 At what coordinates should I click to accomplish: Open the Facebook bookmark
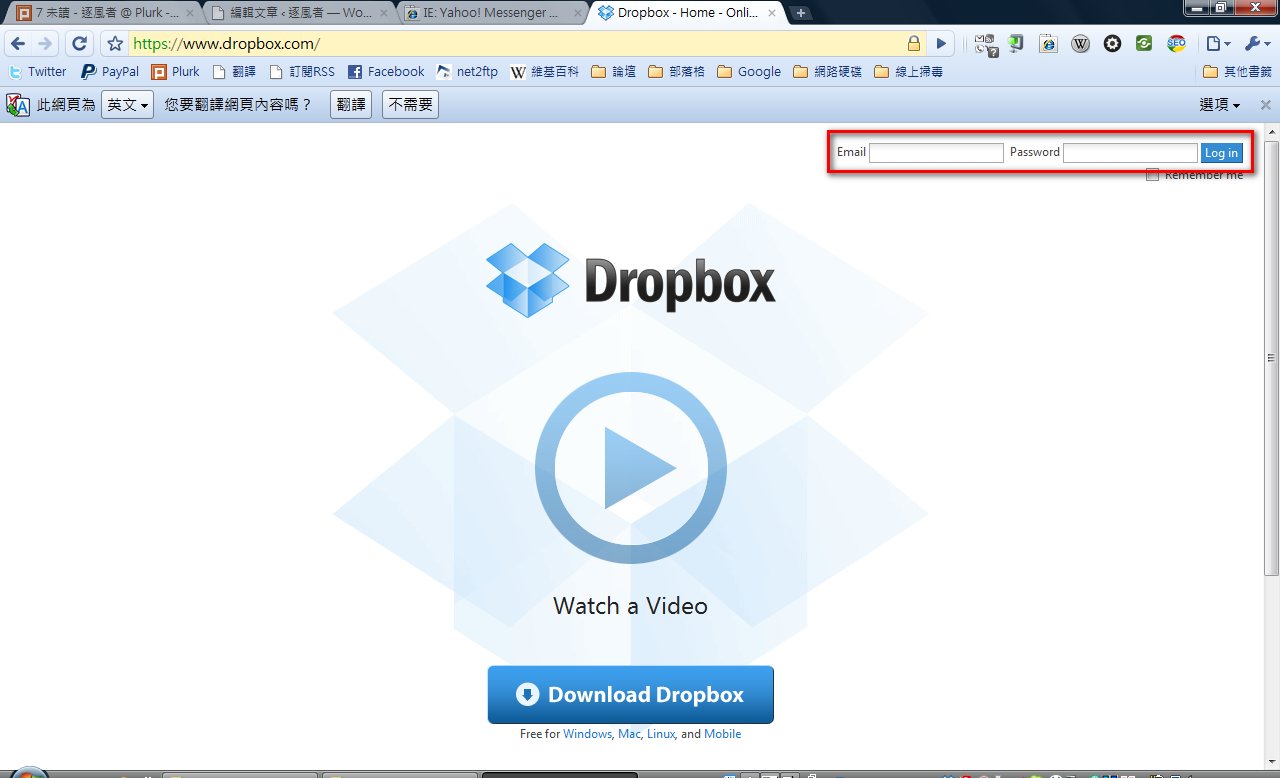(386, 72)
